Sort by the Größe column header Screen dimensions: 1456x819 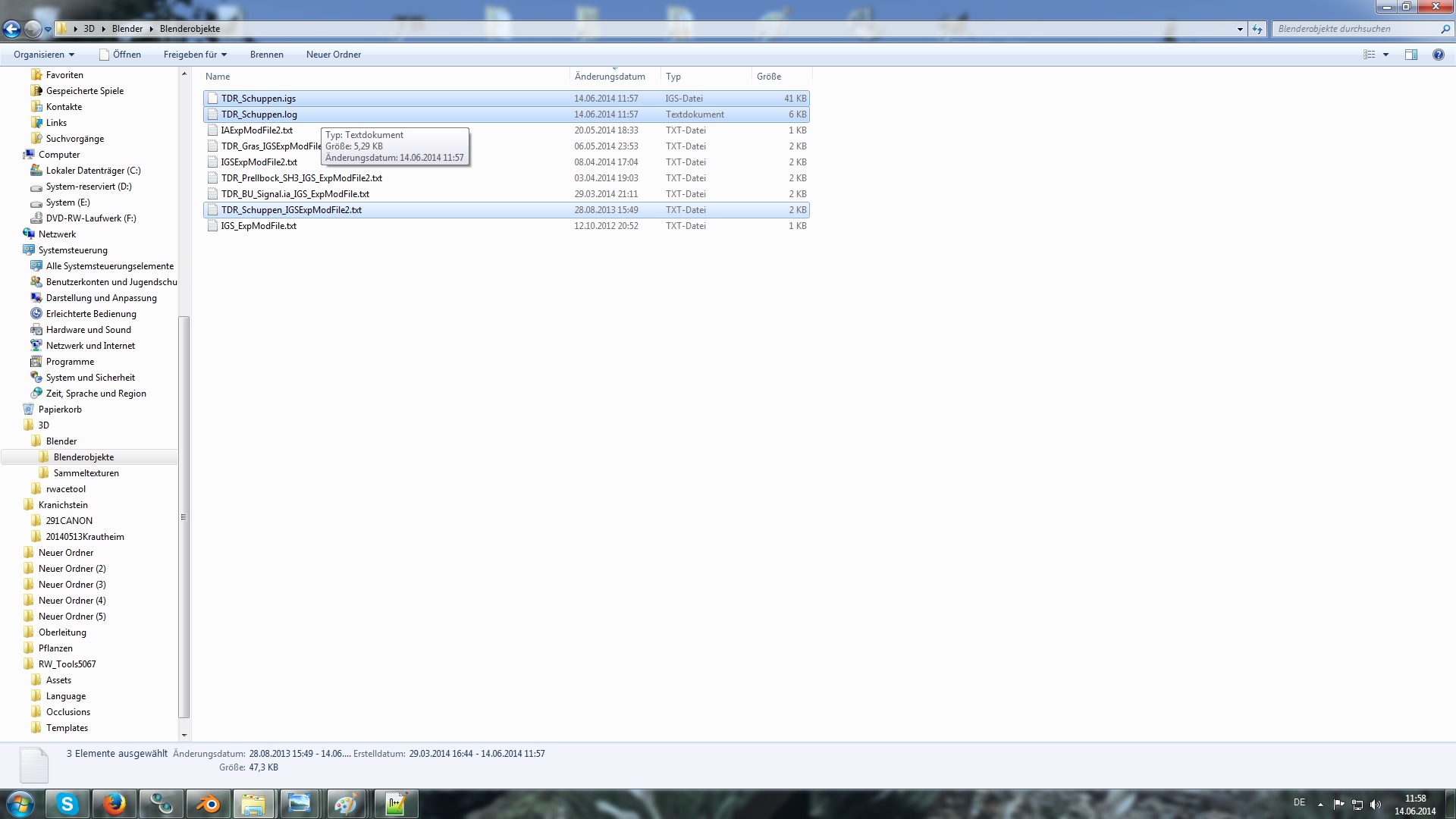768,77
